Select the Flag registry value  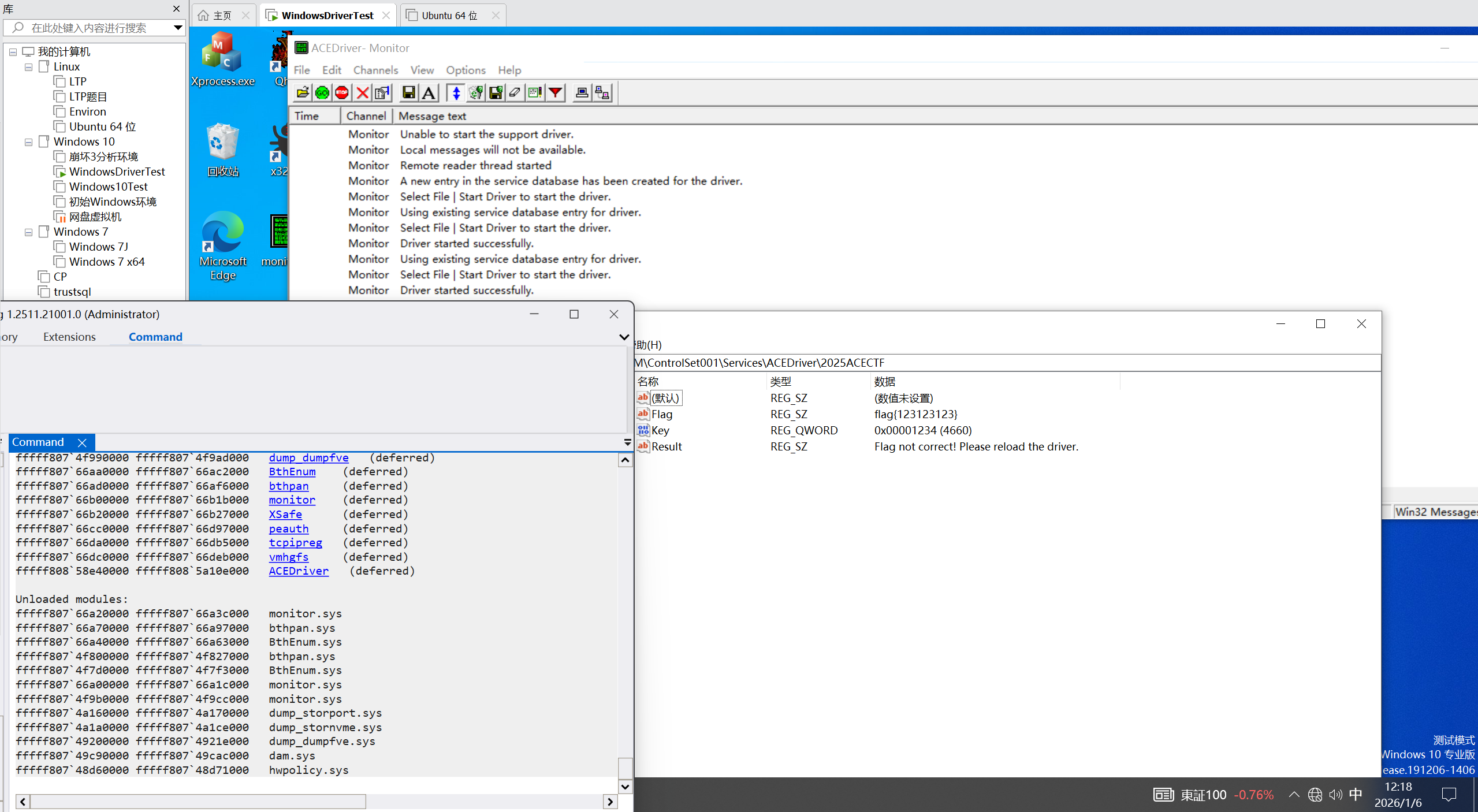coord(661,414)
